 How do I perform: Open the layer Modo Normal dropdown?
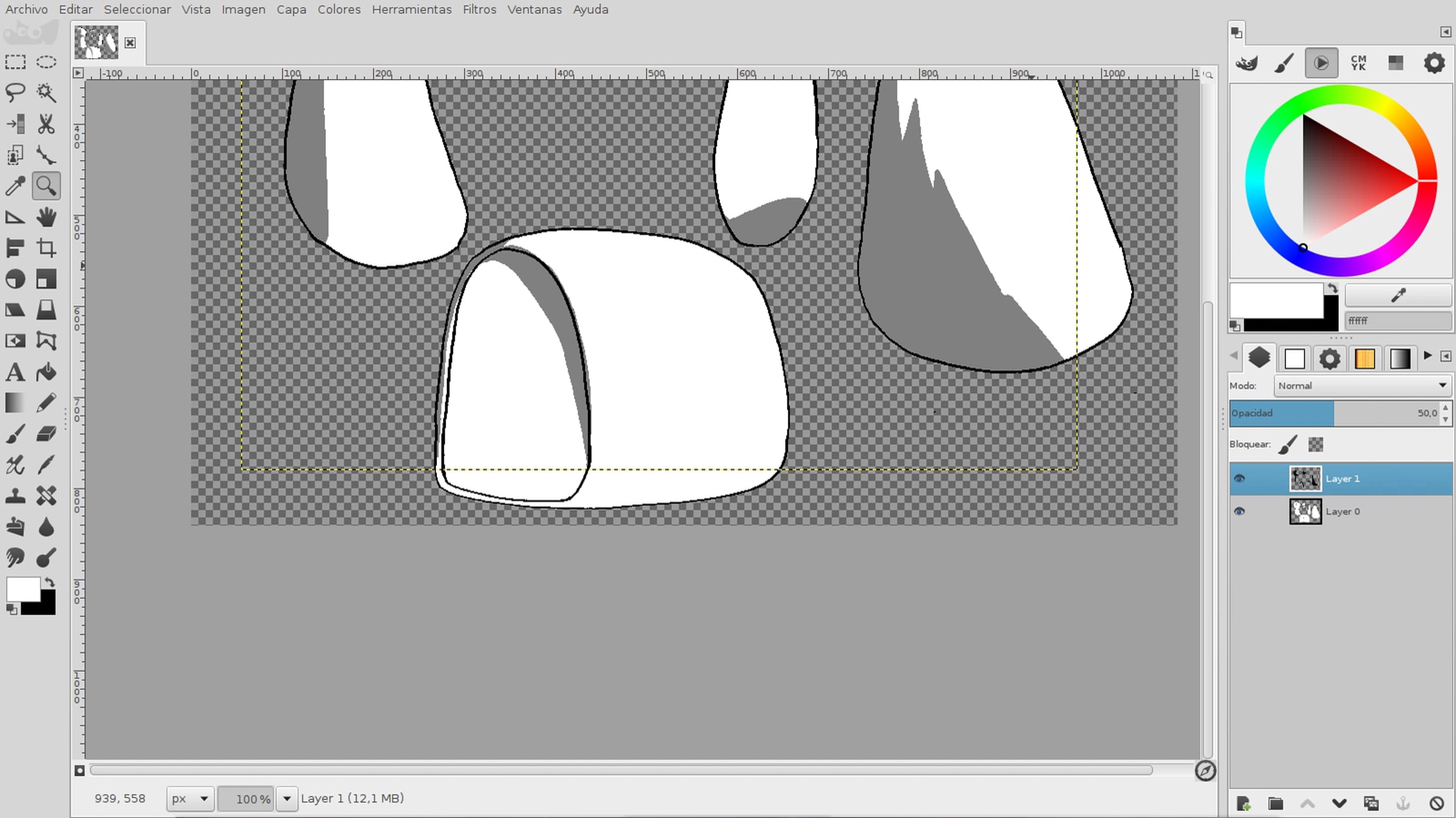coord(1362,386)
